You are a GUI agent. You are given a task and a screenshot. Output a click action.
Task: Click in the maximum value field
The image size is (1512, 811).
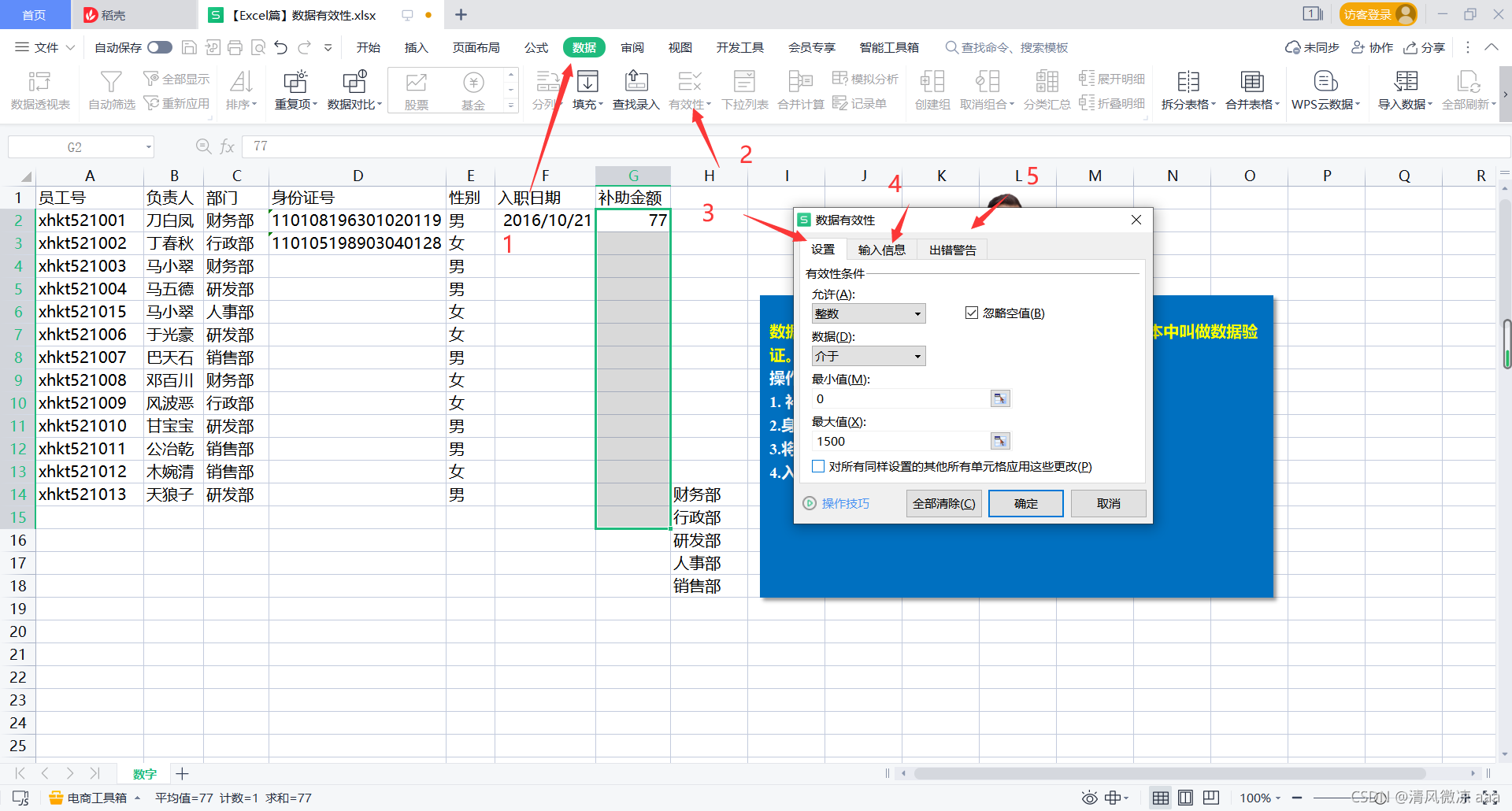tap(901, 441)
